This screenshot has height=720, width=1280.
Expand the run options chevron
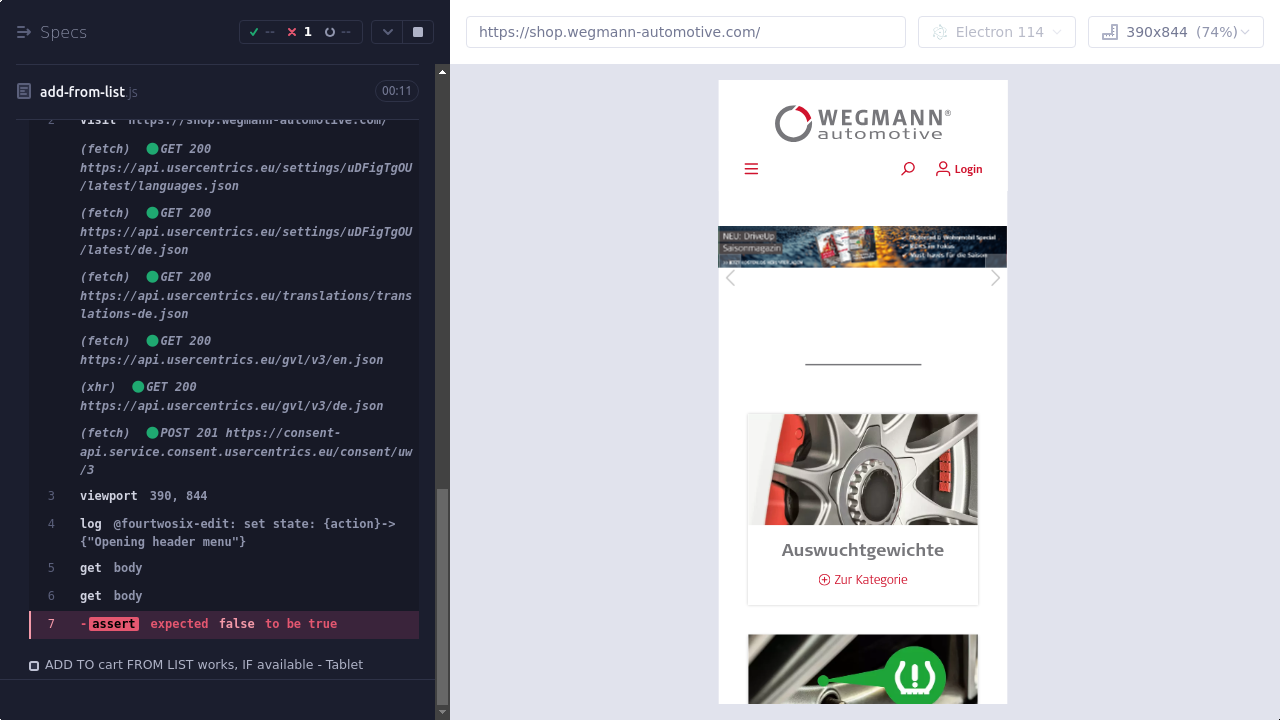click(x=388, y=32)
